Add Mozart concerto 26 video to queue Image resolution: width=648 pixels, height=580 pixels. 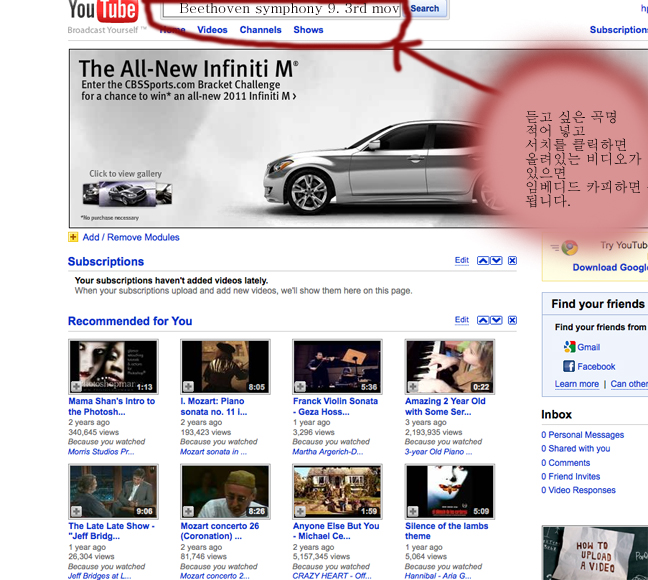click(x=188, y=511)
